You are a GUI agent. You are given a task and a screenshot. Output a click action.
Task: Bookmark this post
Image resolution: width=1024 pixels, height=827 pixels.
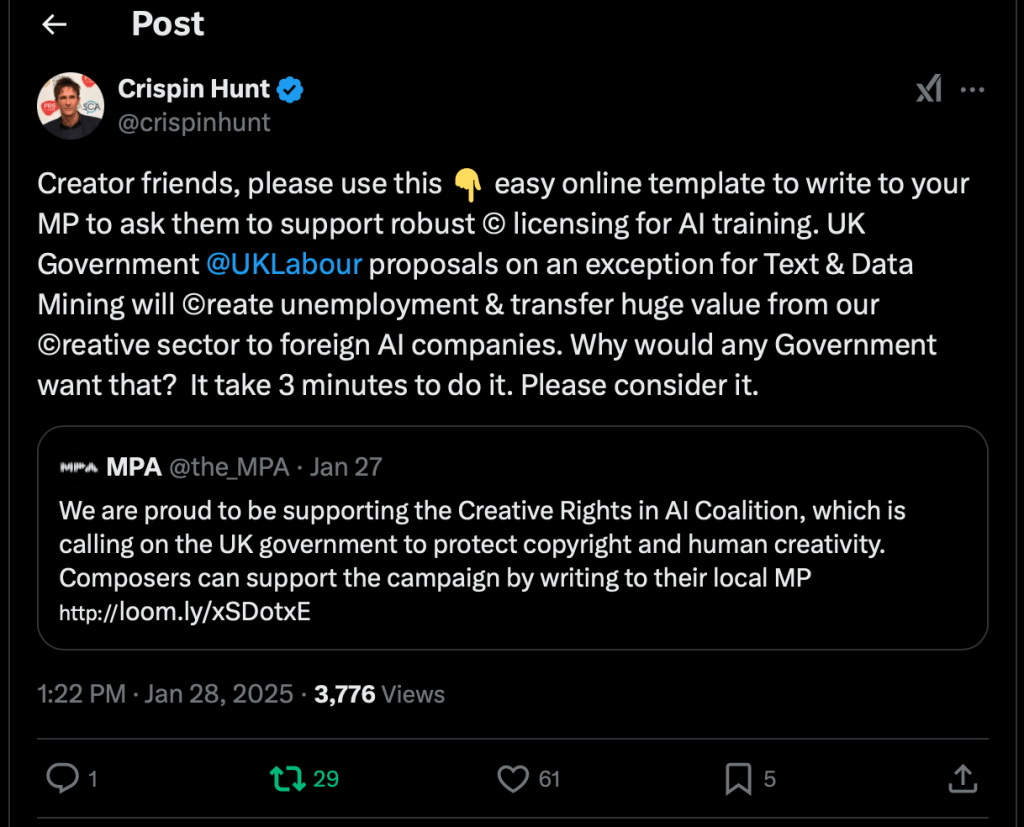pos(738,778)
